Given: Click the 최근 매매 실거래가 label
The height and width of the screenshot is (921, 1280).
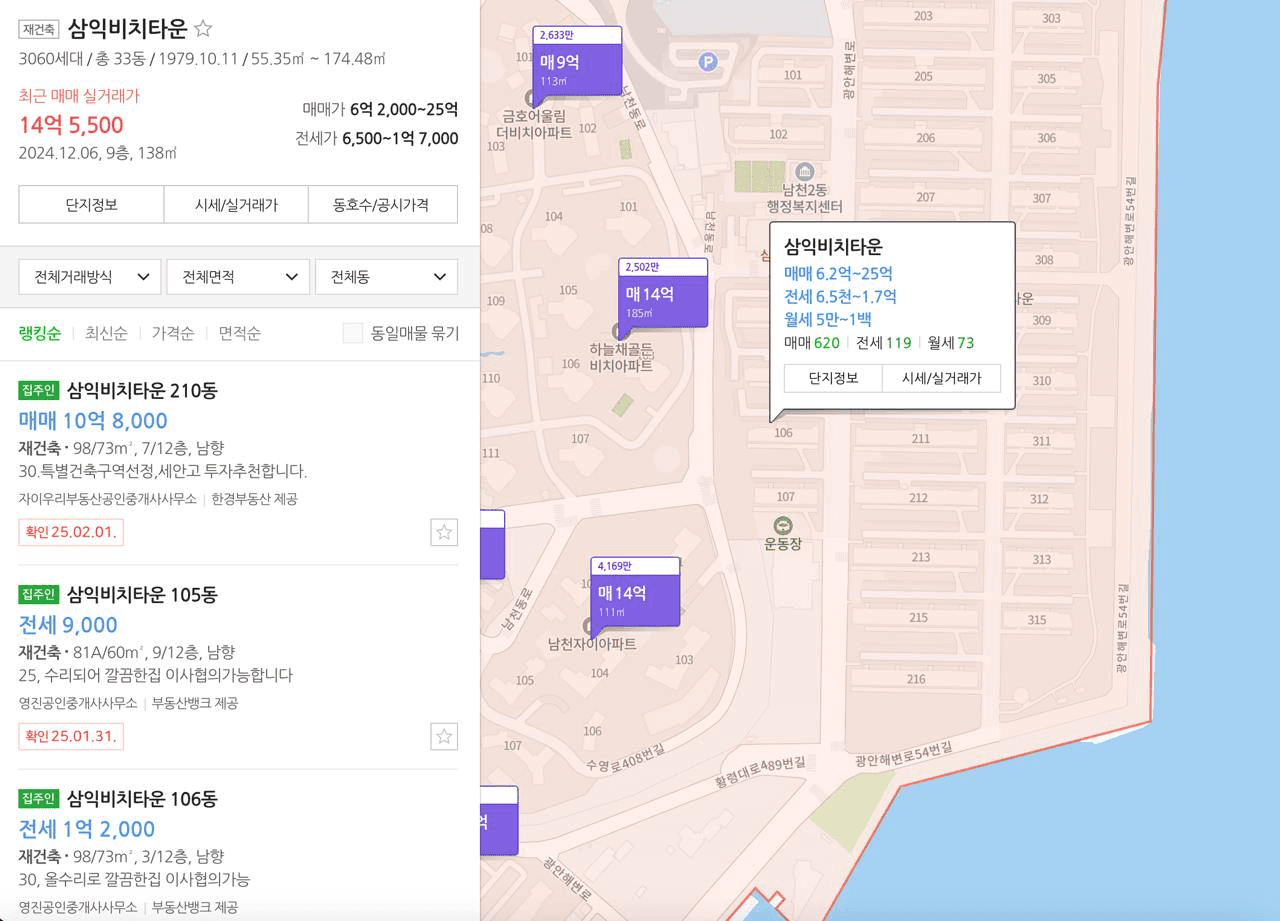Looking at the screenshot, I should tap(79, 96).
